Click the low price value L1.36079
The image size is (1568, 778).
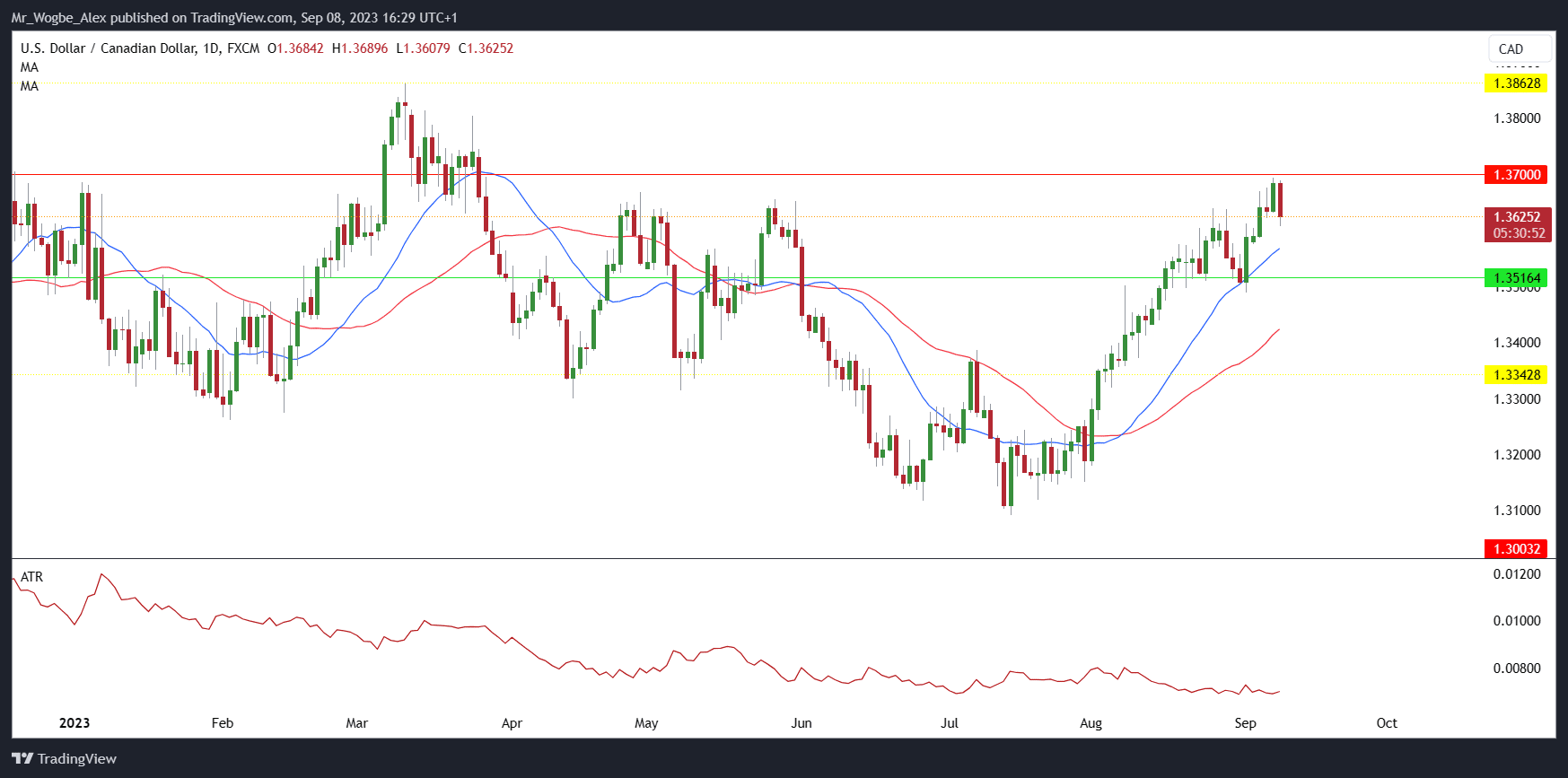(423, 48)
